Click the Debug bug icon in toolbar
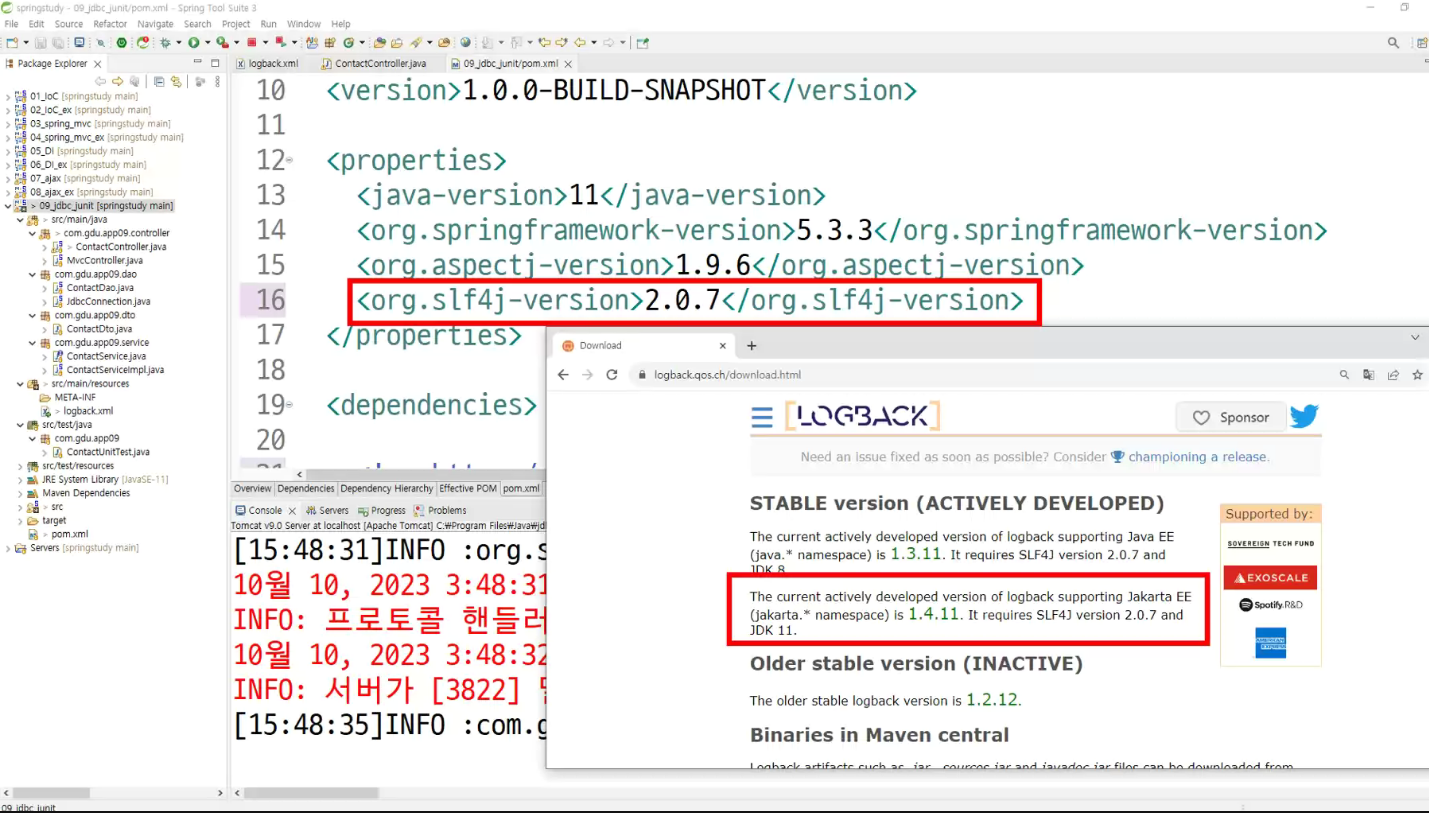 click(x=165, y=43)
